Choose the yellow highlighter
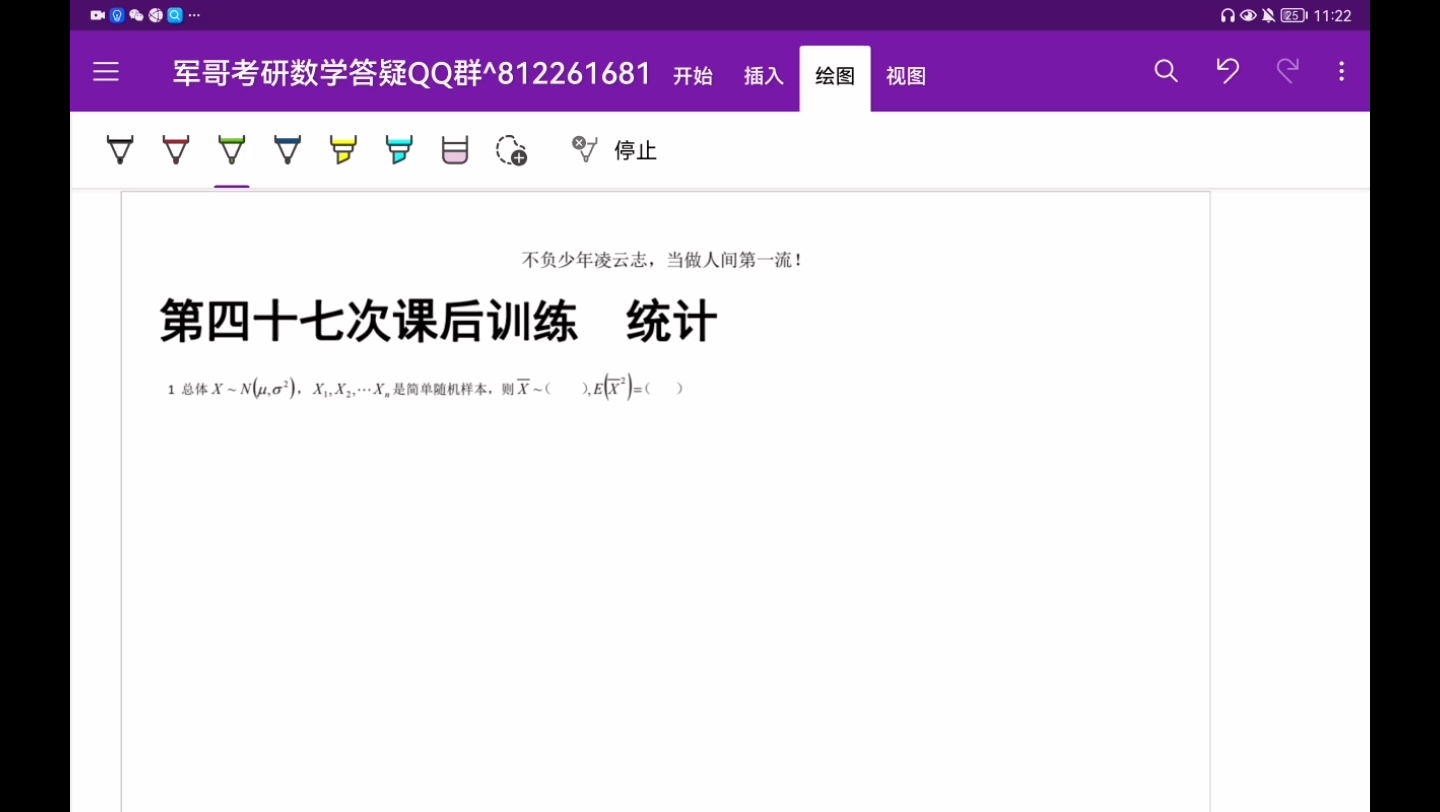Viewport: 1440px width, 812px height. [x=343, y=150]
